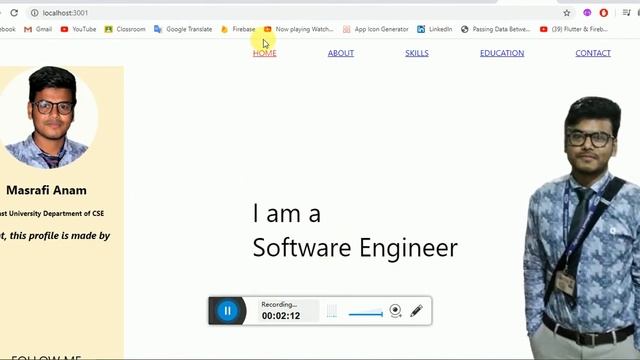Click the circular profile photo in sidebar

click(x=48, y=118)
